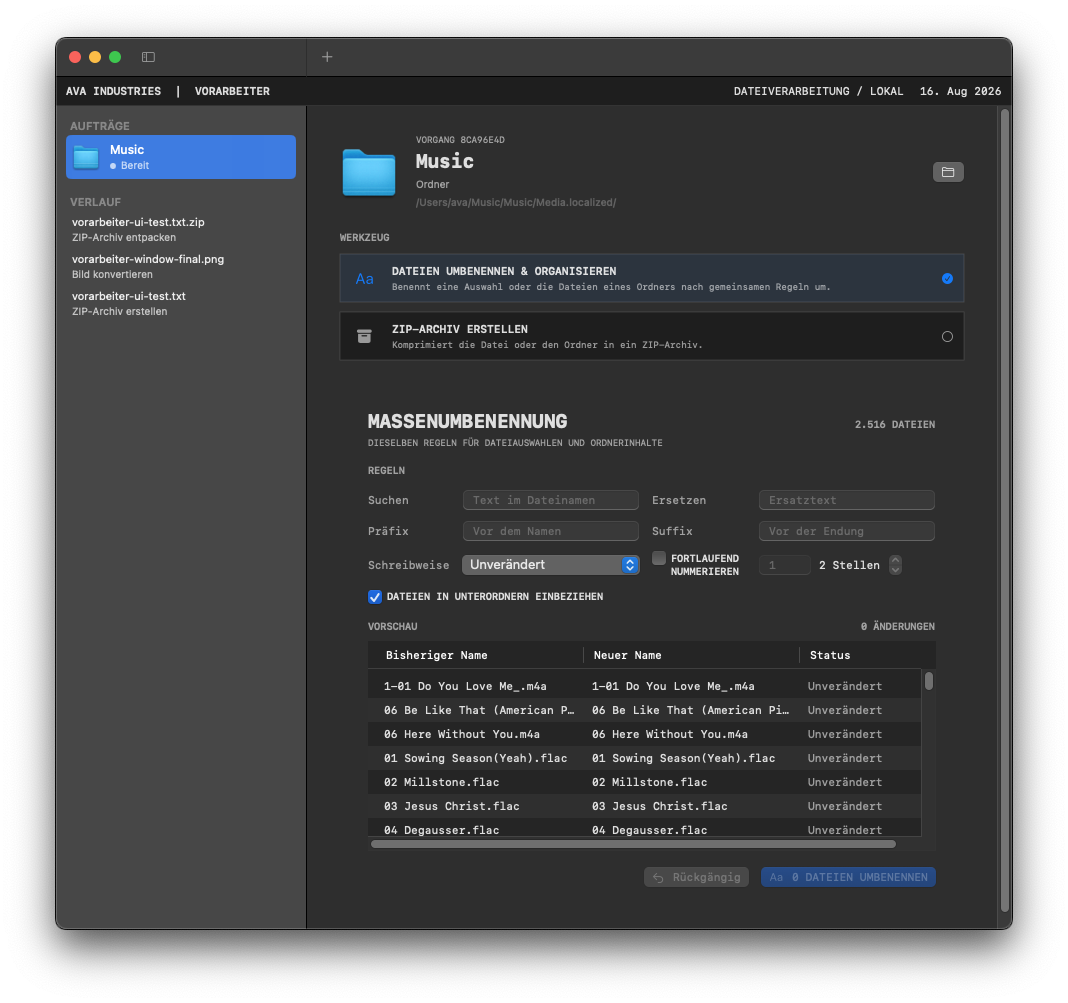Click the Stellen digit stepper
Screen dimensions: 1068x1003
tap(895, 565)
